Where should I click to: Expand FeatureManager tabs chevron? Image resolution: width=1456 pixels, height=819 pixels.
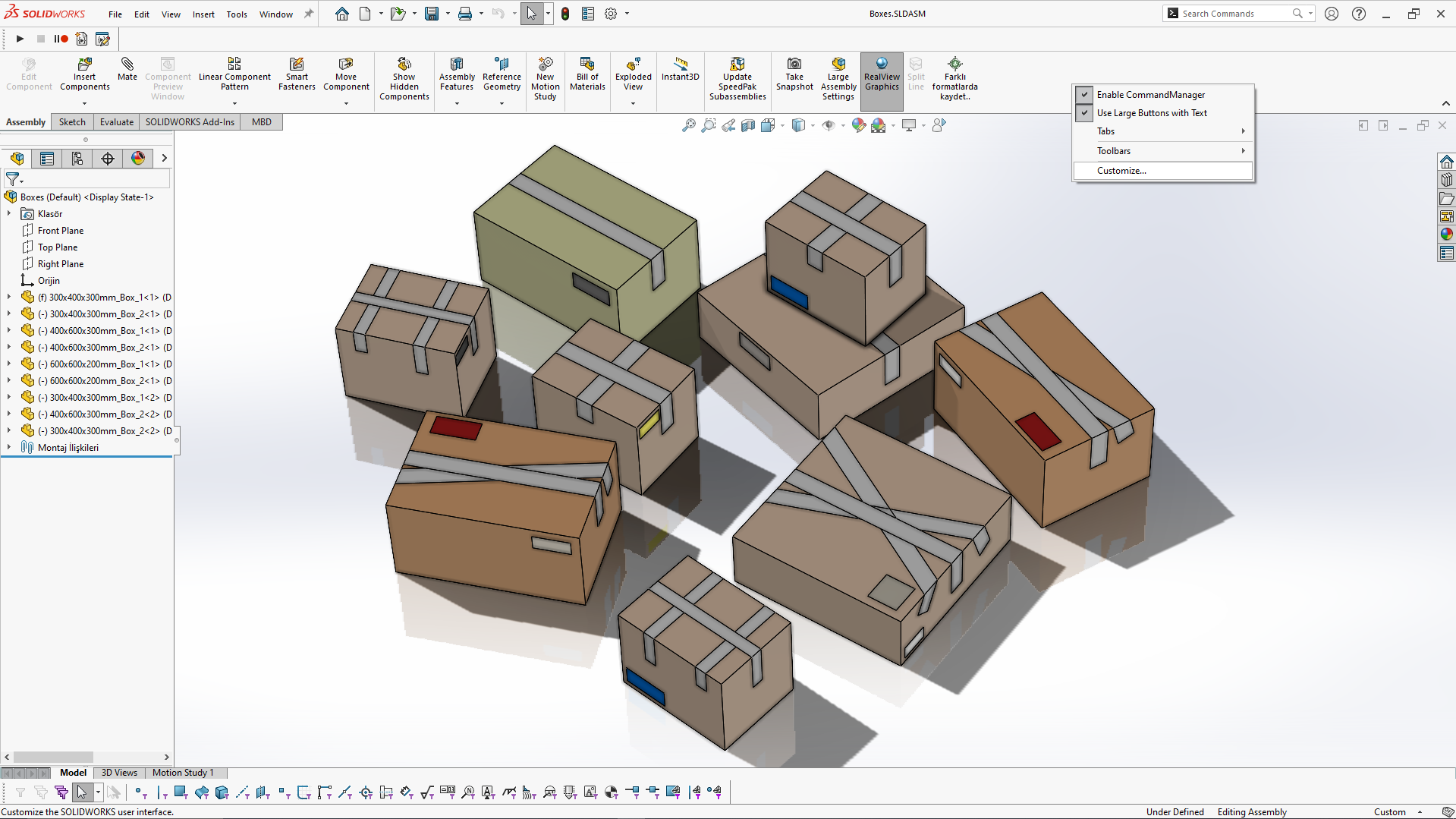164,158
